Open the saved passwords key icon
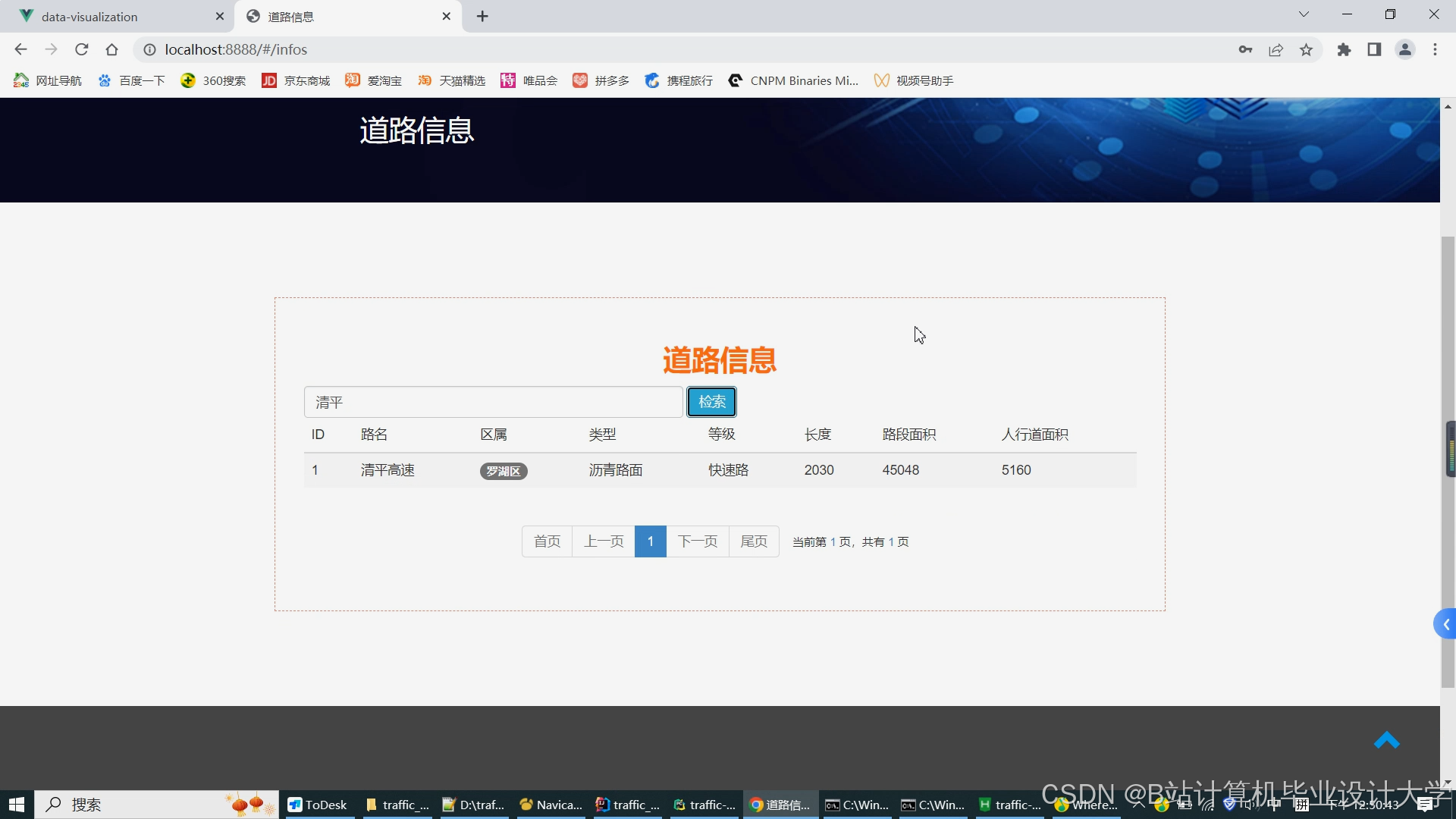This screenshot has width=1456, height=819. (1245, 49)
